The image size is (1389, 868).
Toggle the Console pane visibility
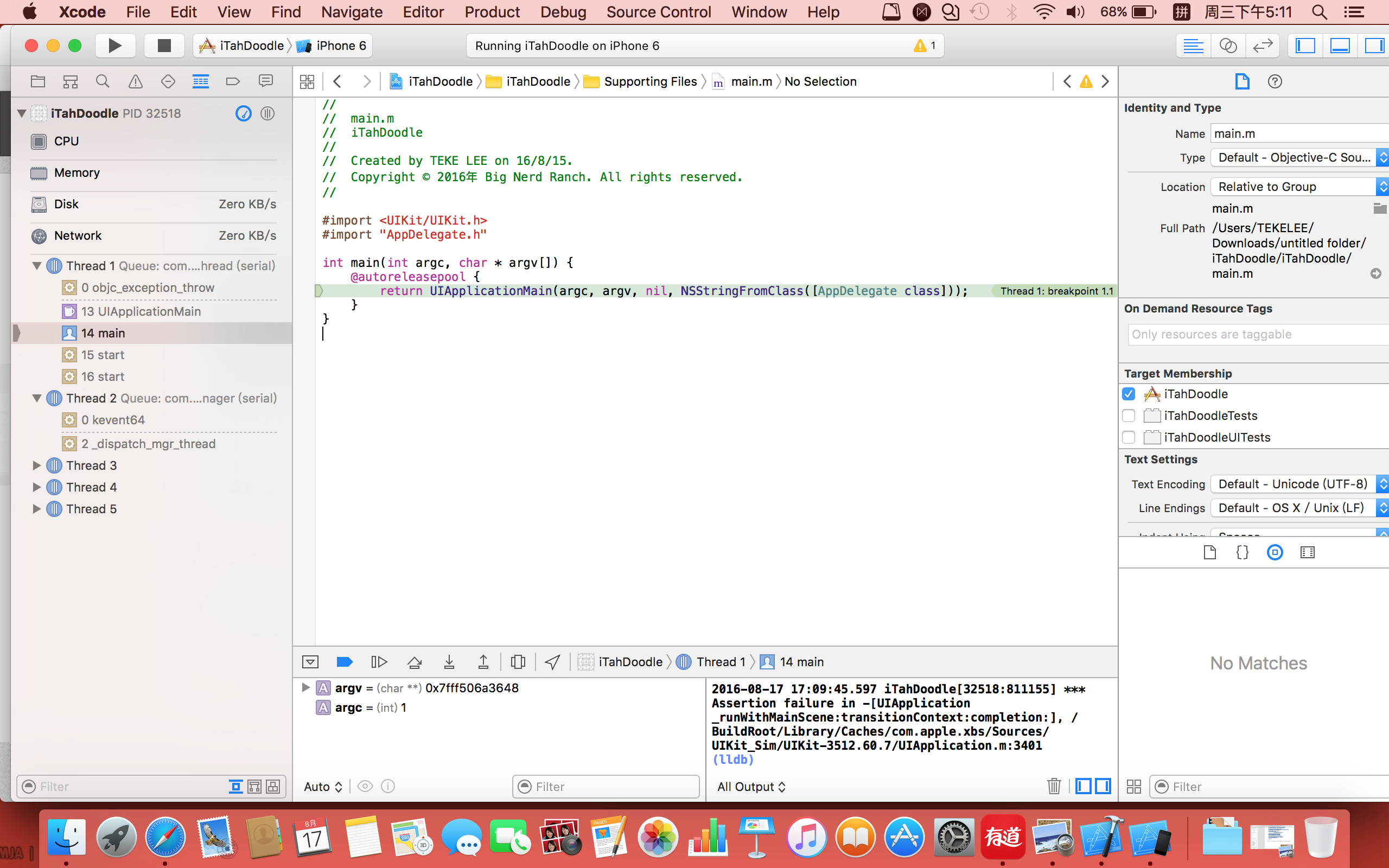[1103, 786]
